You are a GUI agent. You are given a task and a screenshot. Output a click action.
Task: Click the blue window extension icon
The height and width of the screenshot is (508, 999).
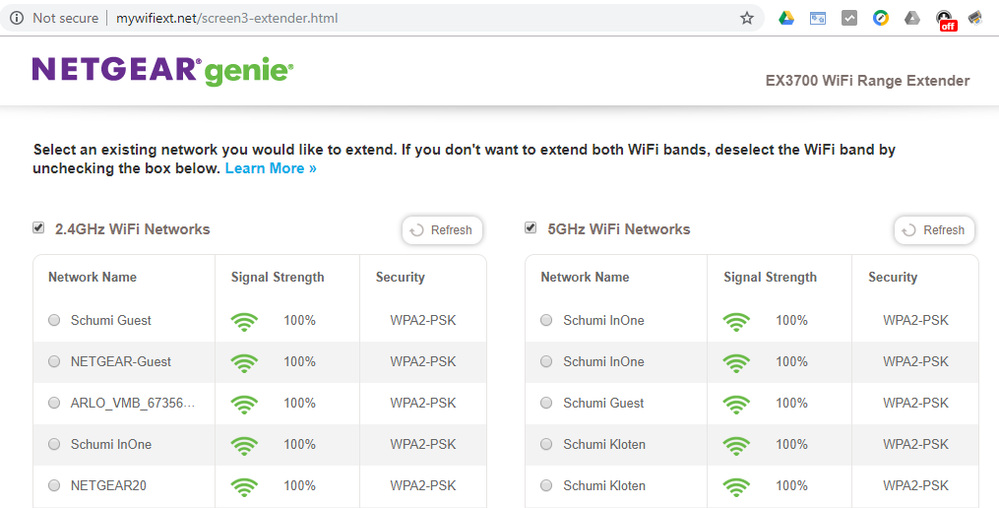click(x=818, y=18)
